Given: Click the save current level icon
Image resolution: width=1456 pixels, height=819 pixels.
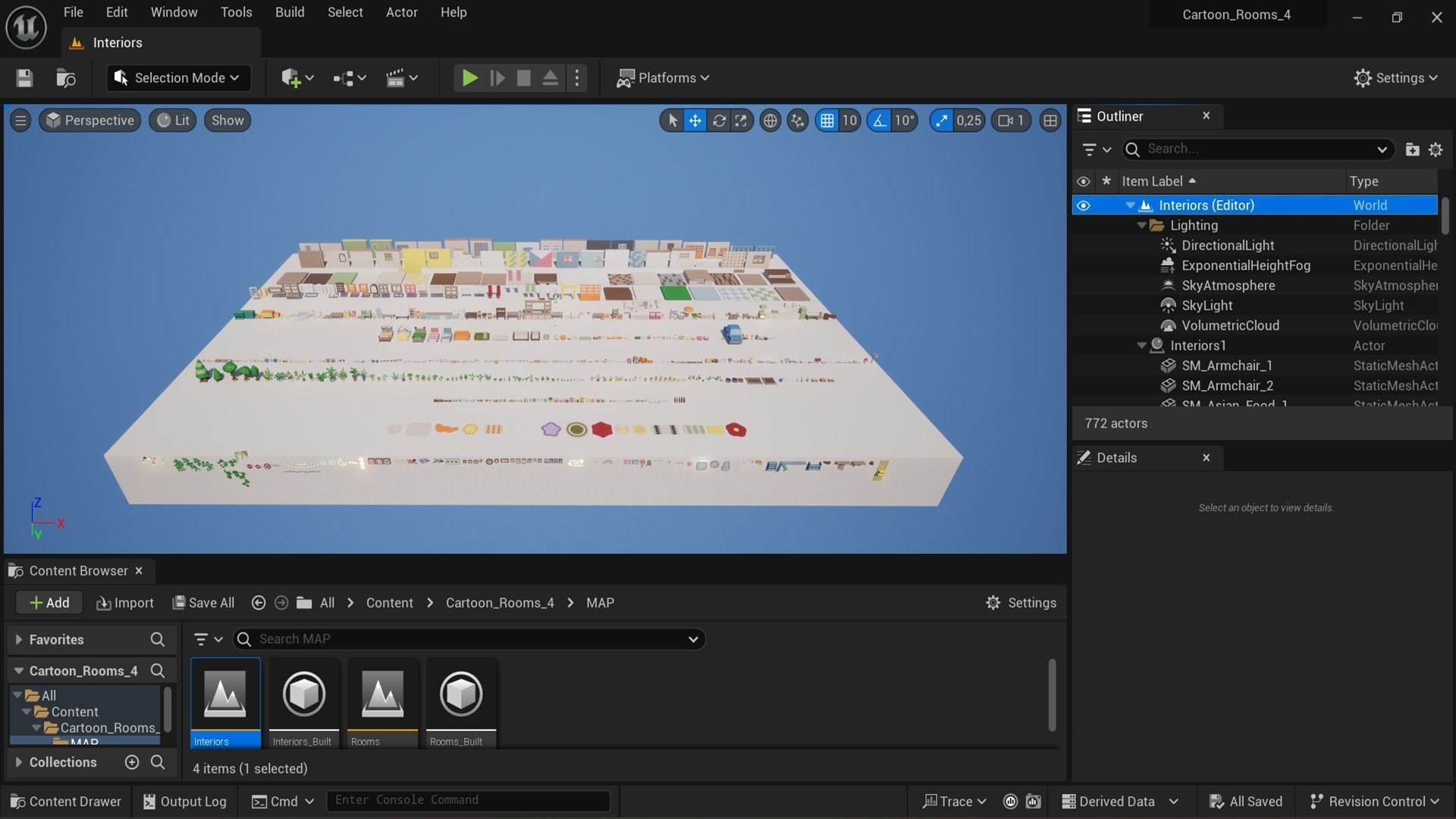Looking at the screenshot, I should click(x=24, y=78).
